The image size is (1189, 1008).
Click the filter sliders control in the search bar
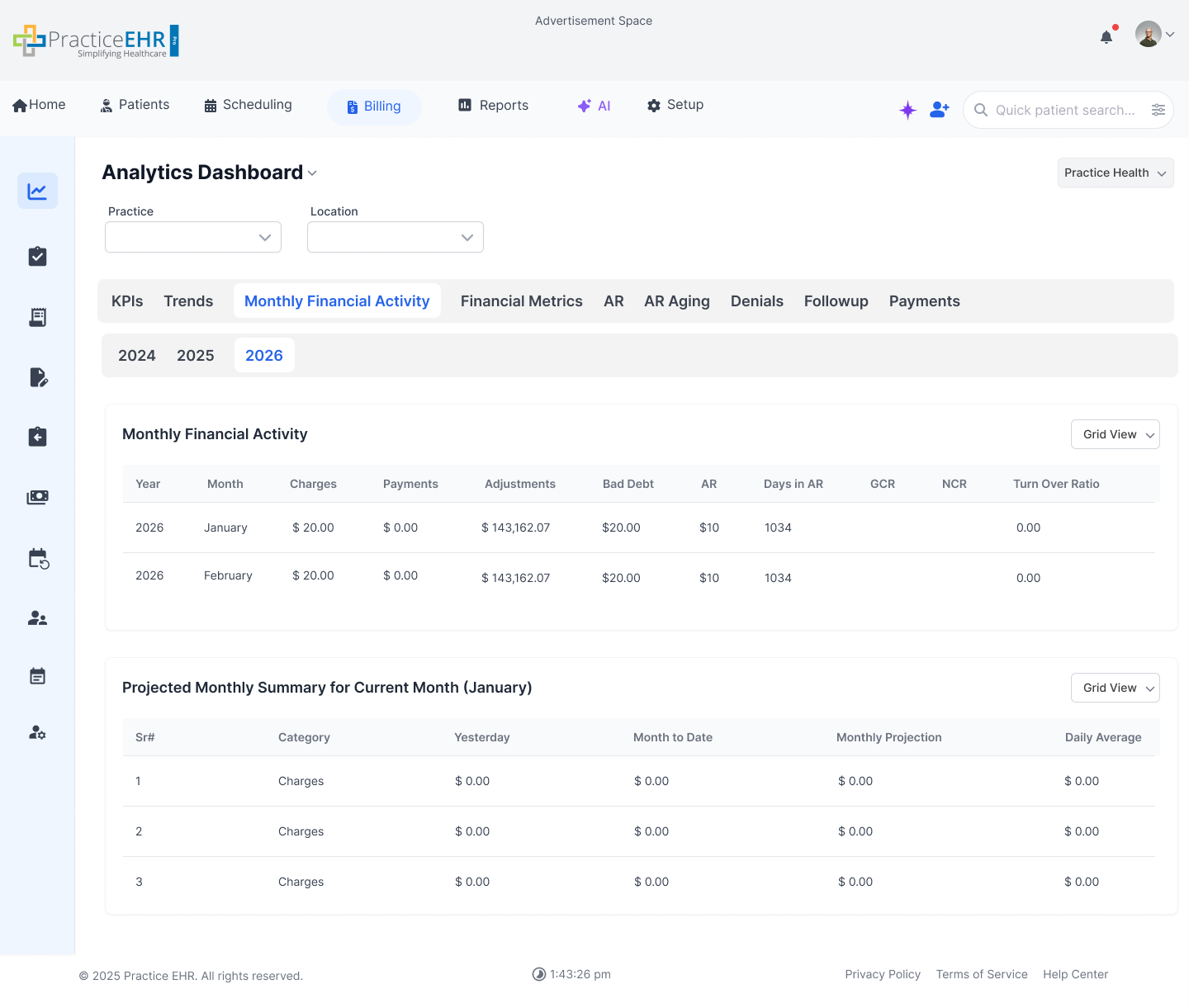coord(1159,109)
